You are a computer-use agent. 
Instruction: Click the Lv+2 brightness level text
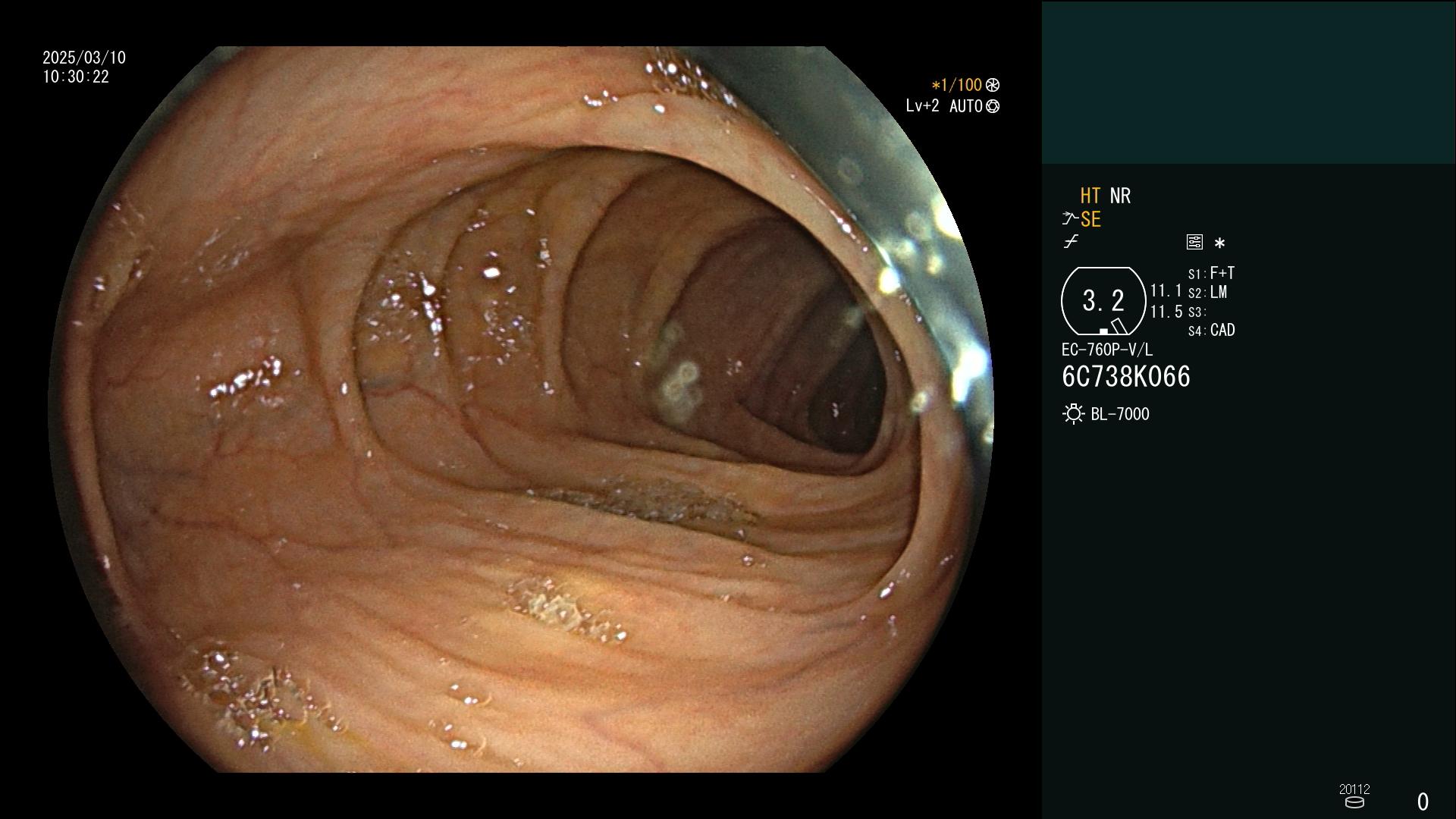click(922, 106)
